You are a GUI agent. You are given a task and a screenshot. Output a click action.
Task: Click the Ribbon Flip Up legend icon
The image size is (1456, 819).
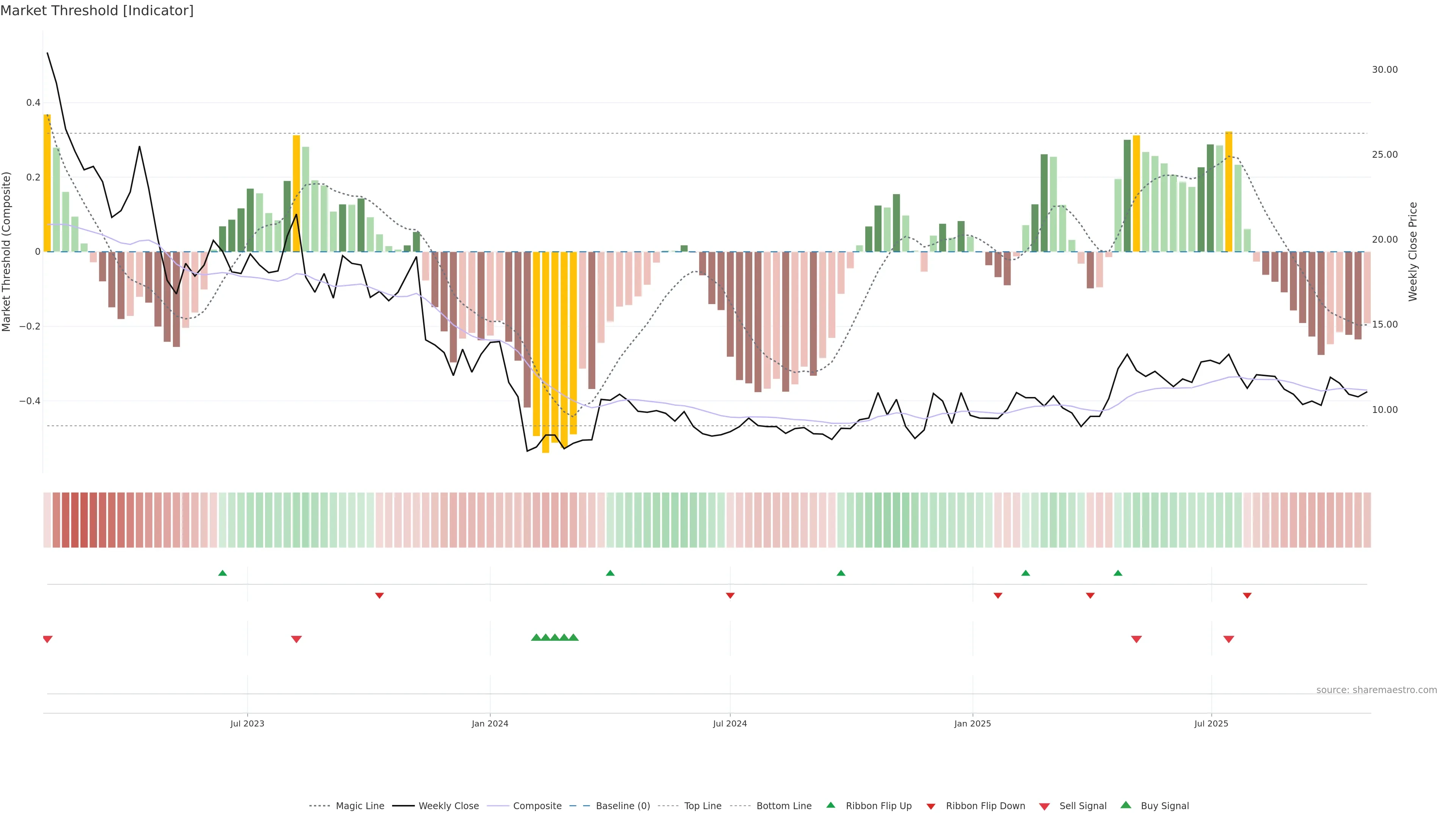coord(830,805)
